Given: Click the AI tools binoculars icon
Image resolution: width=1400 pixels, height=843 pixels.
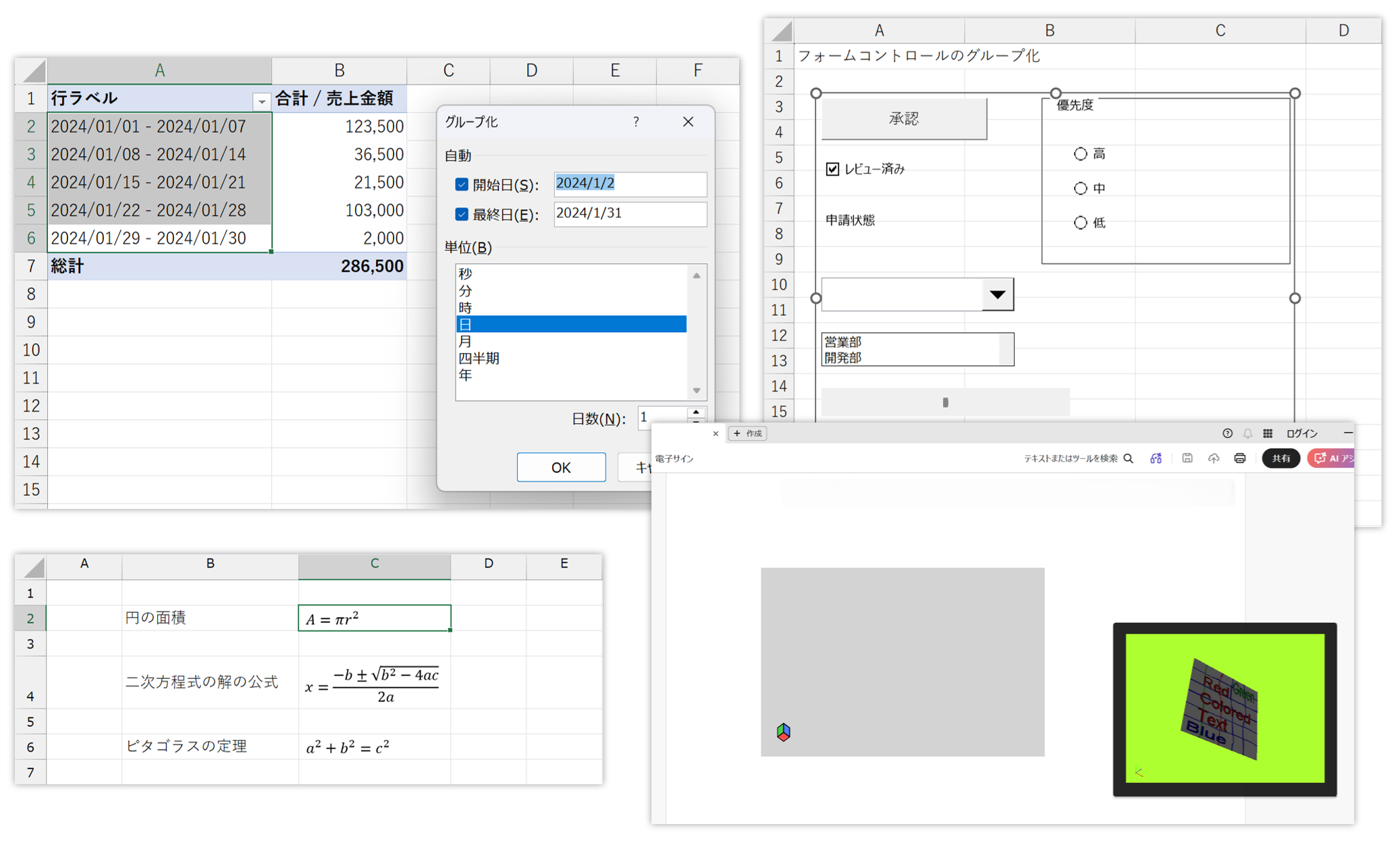Looking at the screenshot, I should (1156, 458).
